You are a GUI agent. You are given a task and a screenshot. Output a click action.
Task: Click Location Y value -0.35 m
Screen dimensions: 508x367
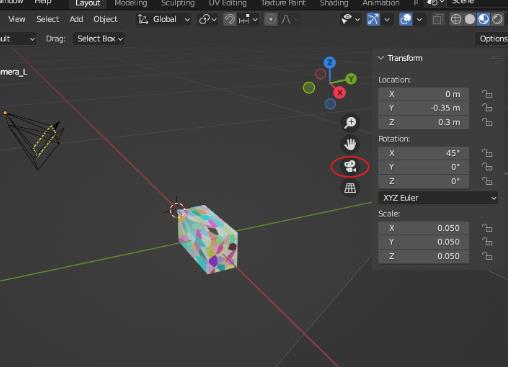tap(423, 108)
